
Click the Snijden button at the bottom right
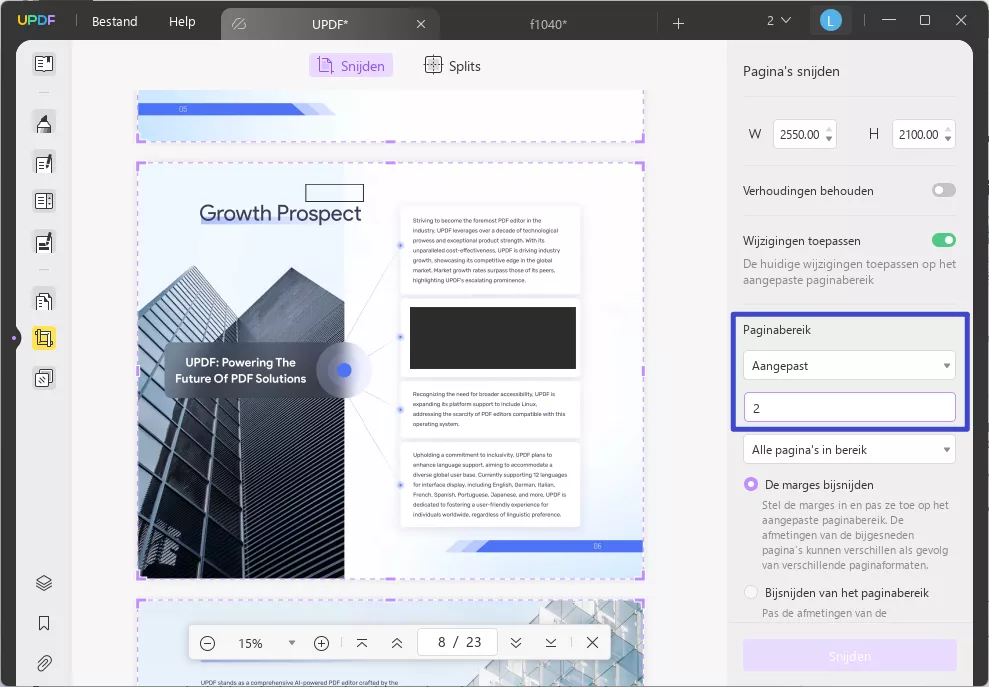point(848,656)
